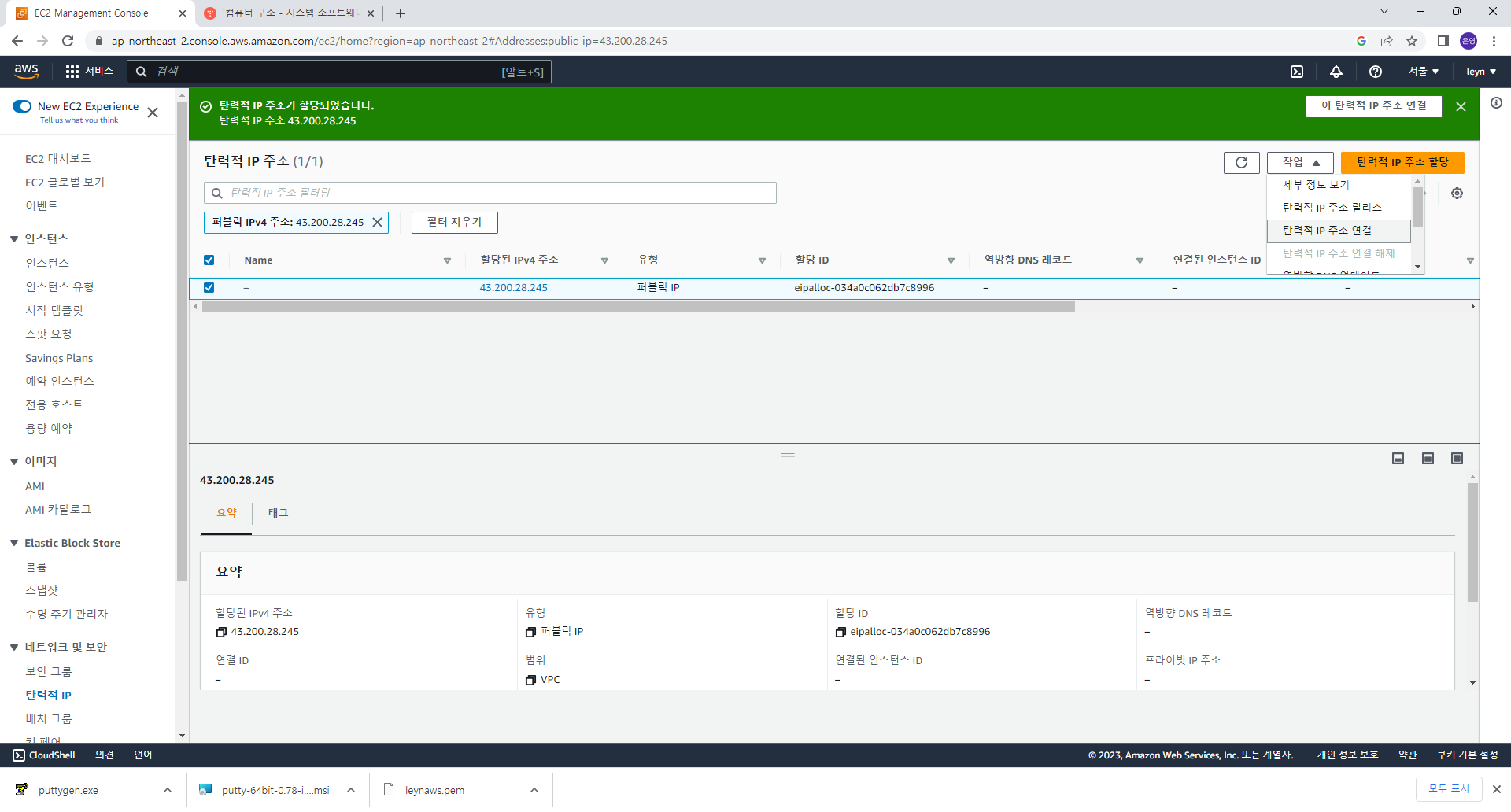Collapse the 이미지 sidebar section
Viewport: 1511px width, 812px height.
(x=14, y=462)
